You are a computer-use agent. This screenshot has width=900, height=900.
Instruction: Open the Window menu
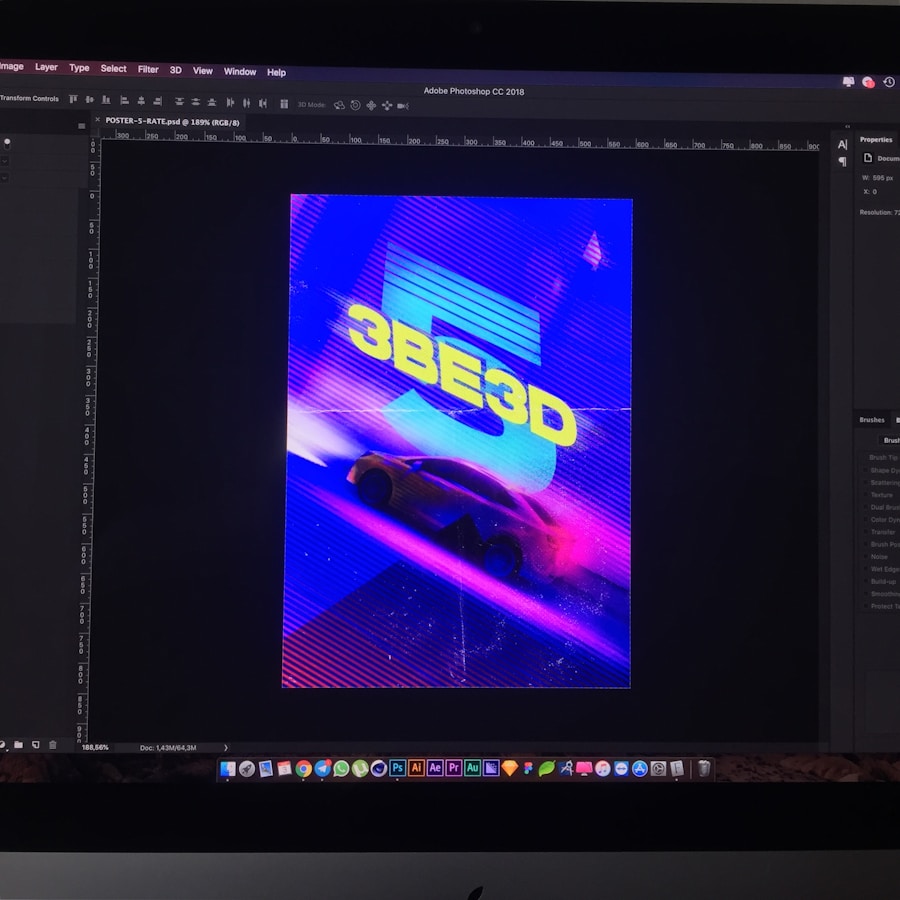[x=240, y=71]
